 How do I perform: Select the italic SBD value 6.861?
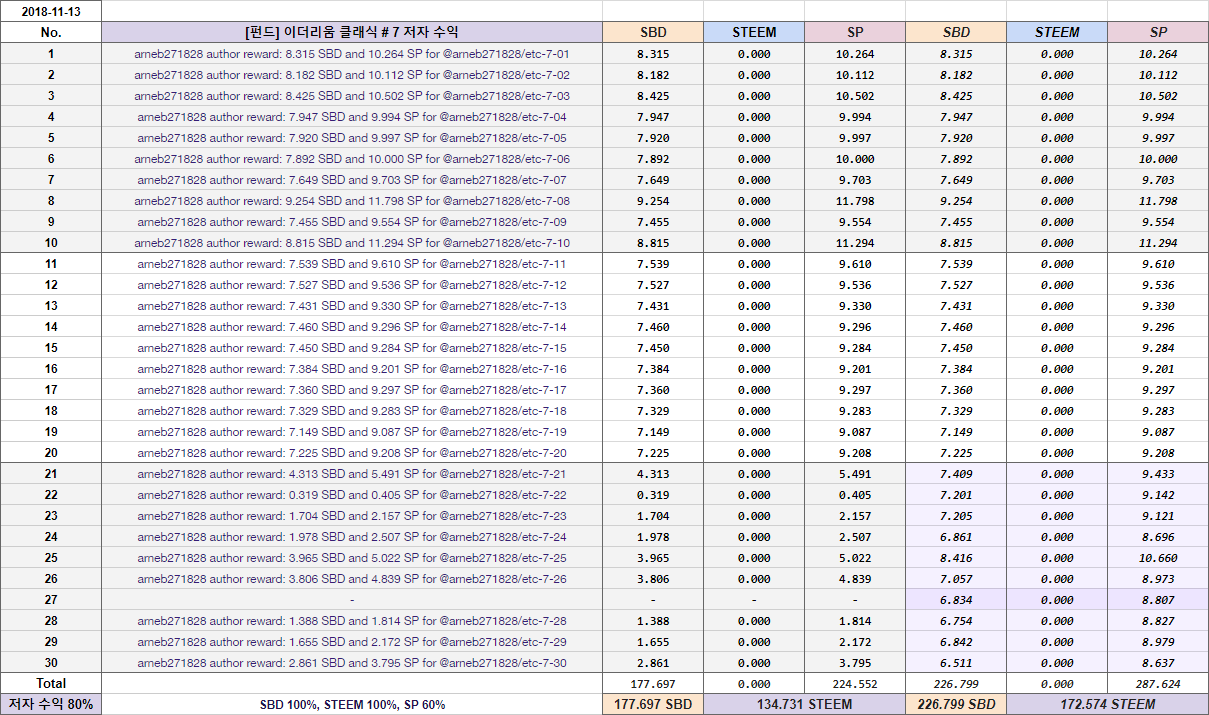[956, 537]
